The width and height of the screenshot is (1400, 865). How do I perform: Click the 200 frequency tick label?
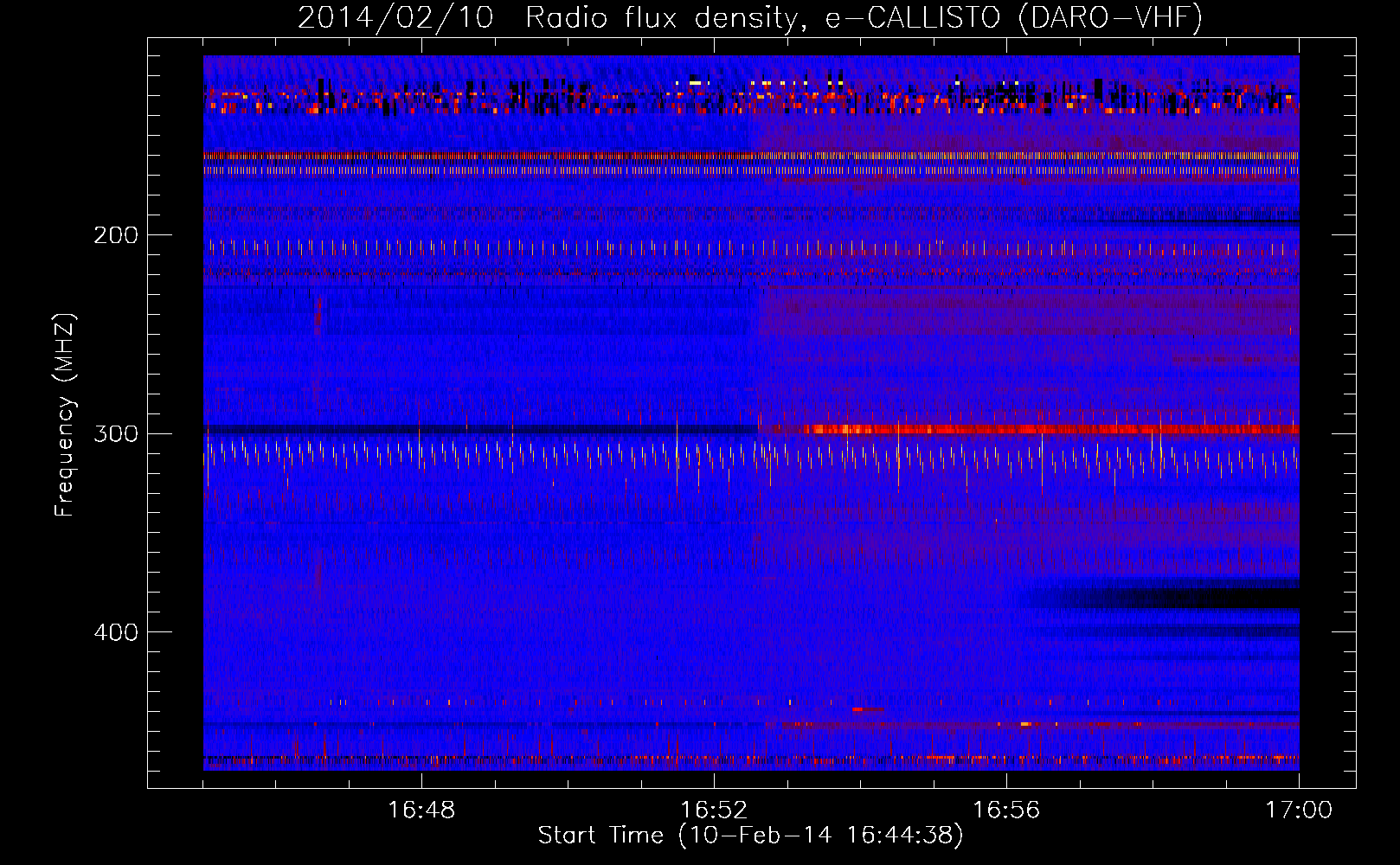point(116,234)
